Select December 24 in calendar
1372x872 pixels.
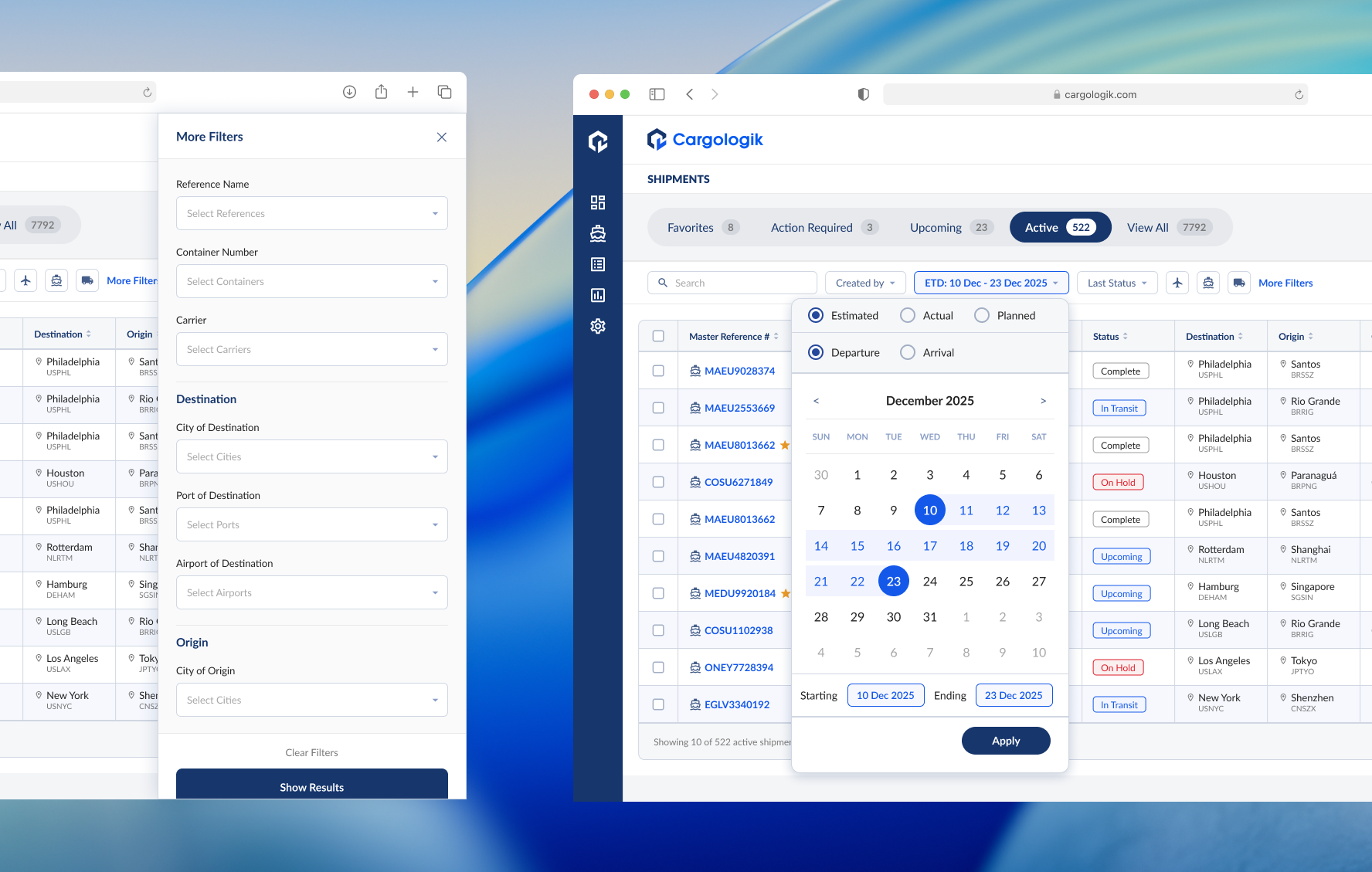click(930, 582)
